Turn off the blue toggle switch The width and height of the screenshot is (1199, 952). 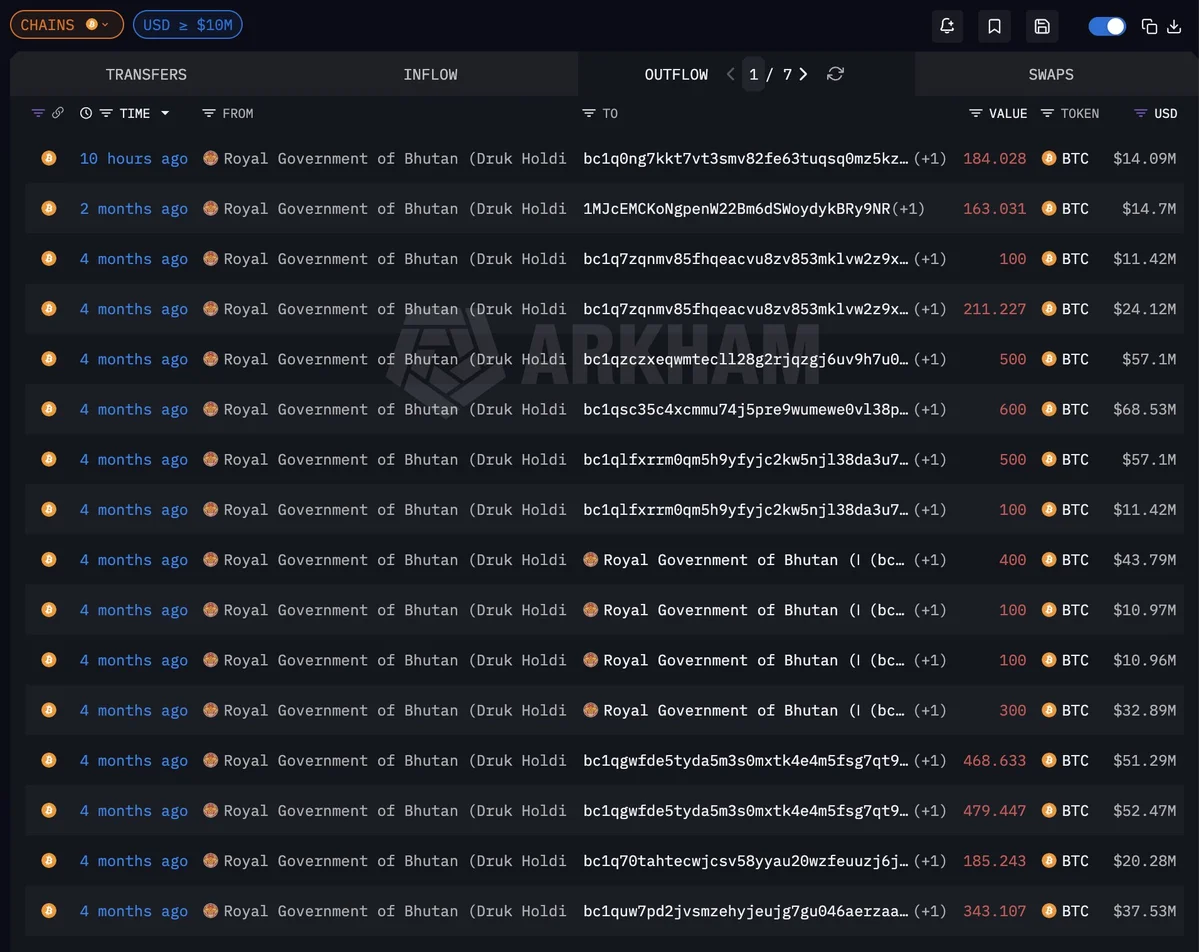point(1107,26)
